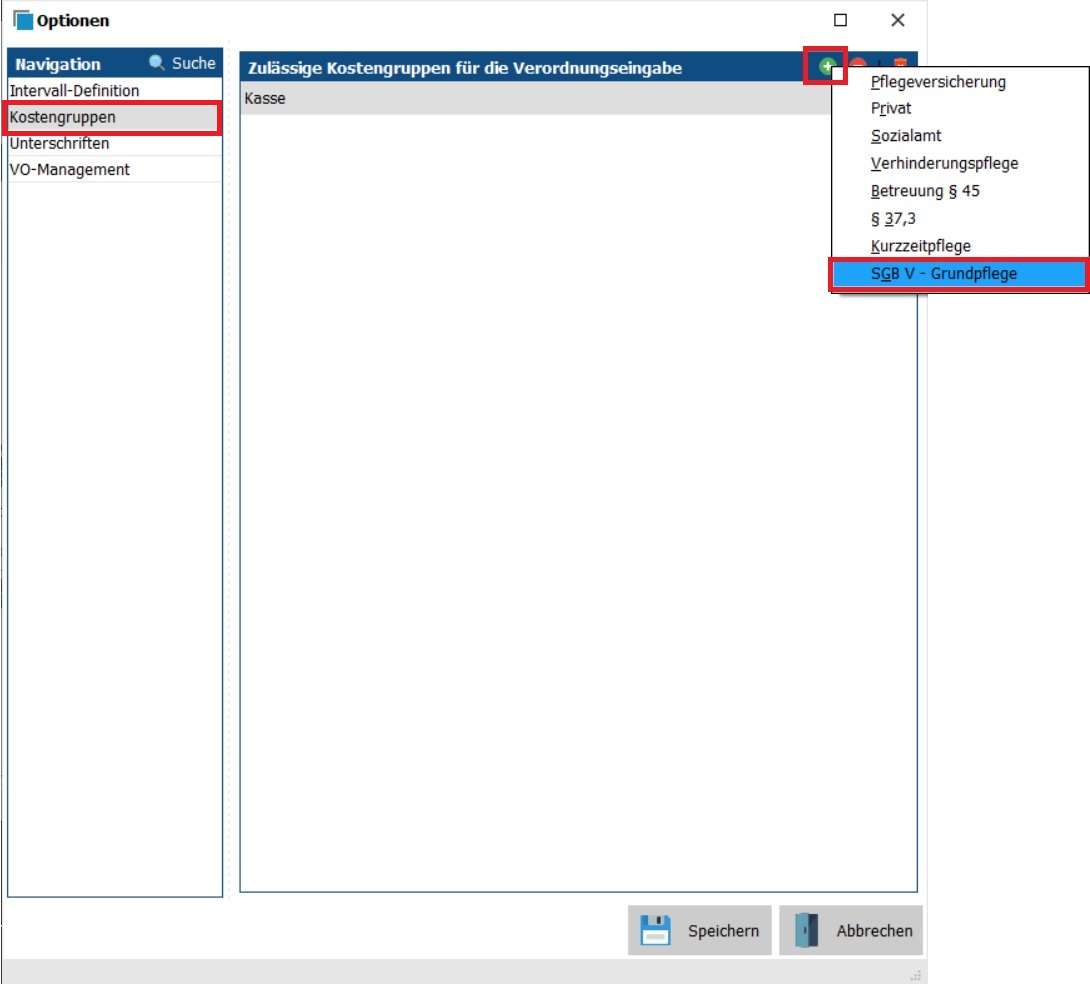This screenshot has width=1090, height=984.
Task: Select Intervall-Definition in the navigation
Action: pyautogui.click(x=74, y=91)
